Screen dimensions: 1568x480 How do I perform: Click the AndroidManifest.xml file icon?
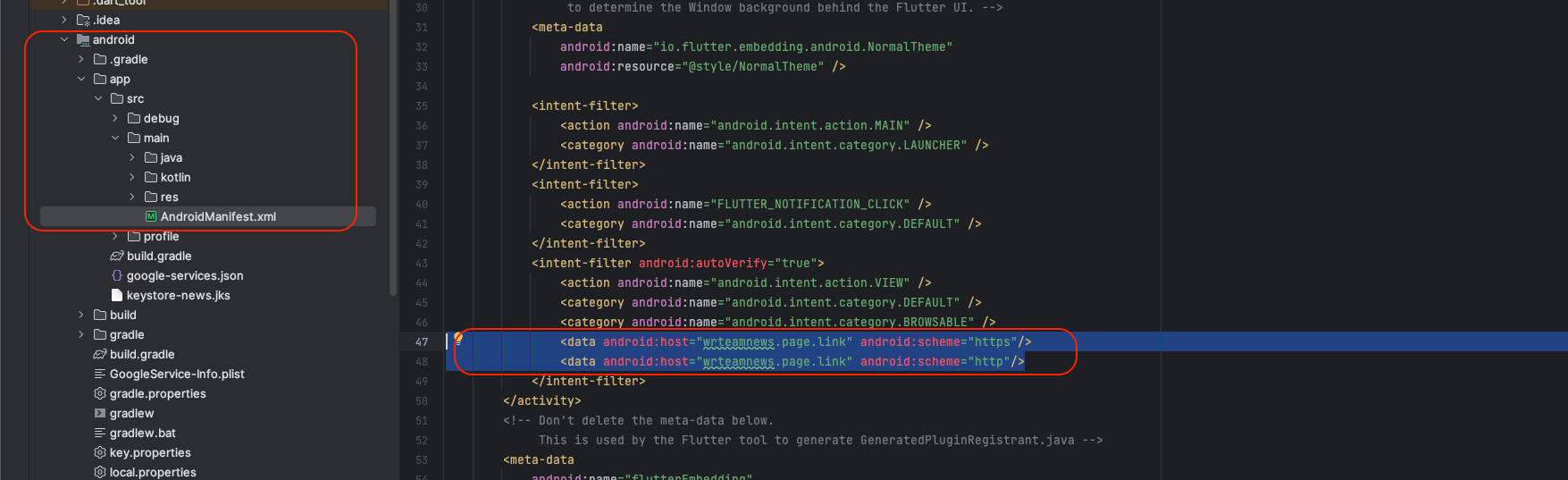[x=151, y=217]
